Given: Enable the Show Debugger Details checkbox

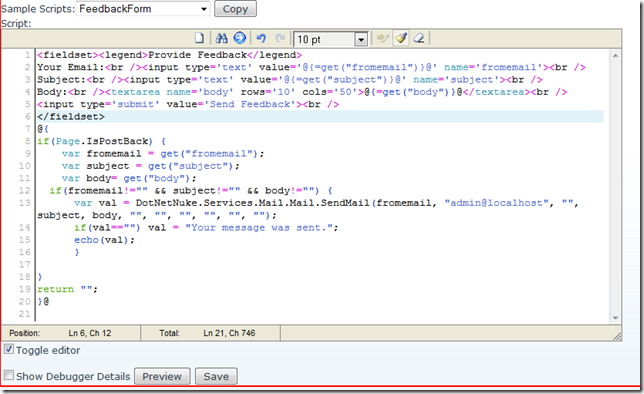Looking at the screenshot, I should click(x=9, y=375).
